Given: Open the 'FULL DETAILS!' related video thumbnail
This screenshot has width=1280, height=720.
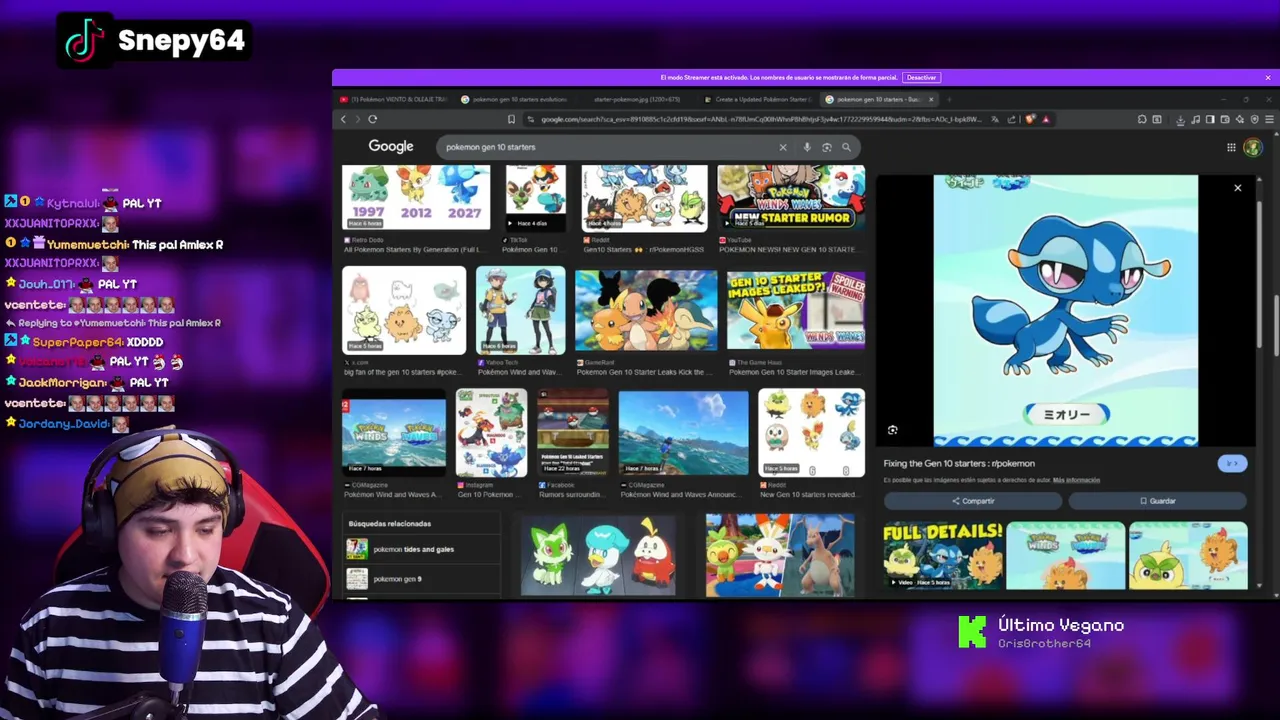Looking at the screenshot, I should pyautogui.click(x=943, y=555).
